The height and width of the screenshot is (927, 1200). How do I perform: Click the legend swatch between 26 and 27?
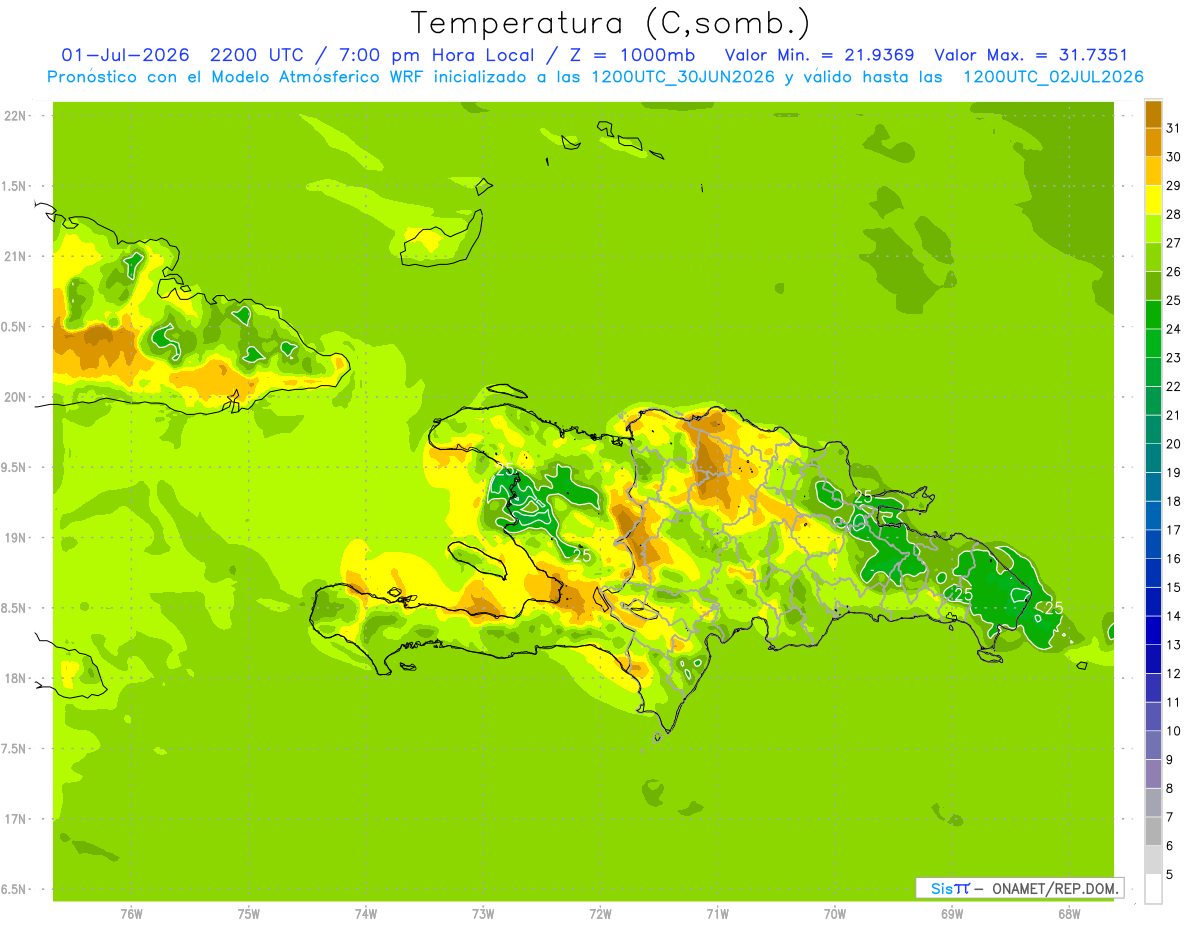point(1153,258)
